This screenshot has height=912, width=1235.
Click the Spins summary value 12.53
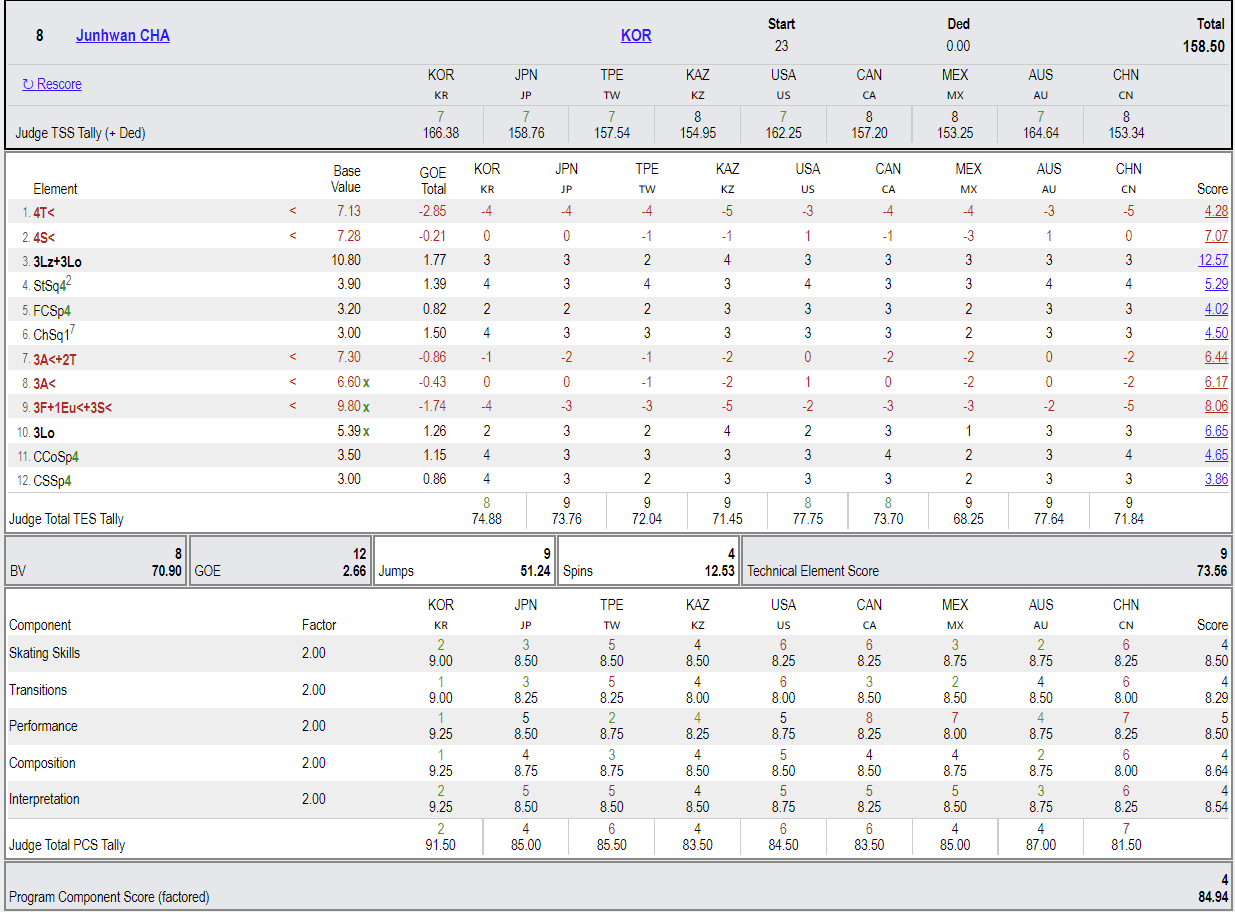(x=719, y=571)
